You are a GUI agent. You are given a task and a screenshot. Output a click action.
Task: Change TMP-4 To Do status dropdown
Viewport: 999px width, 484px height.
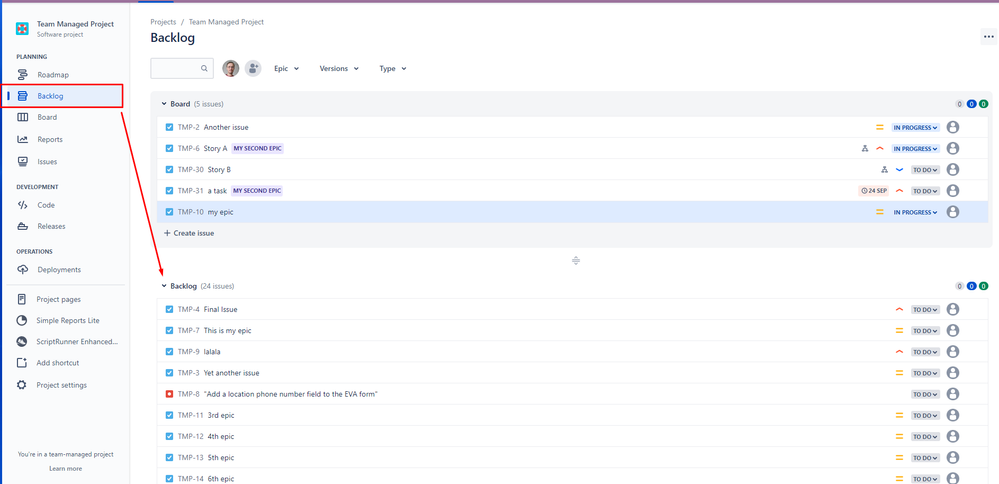point(926,310)
